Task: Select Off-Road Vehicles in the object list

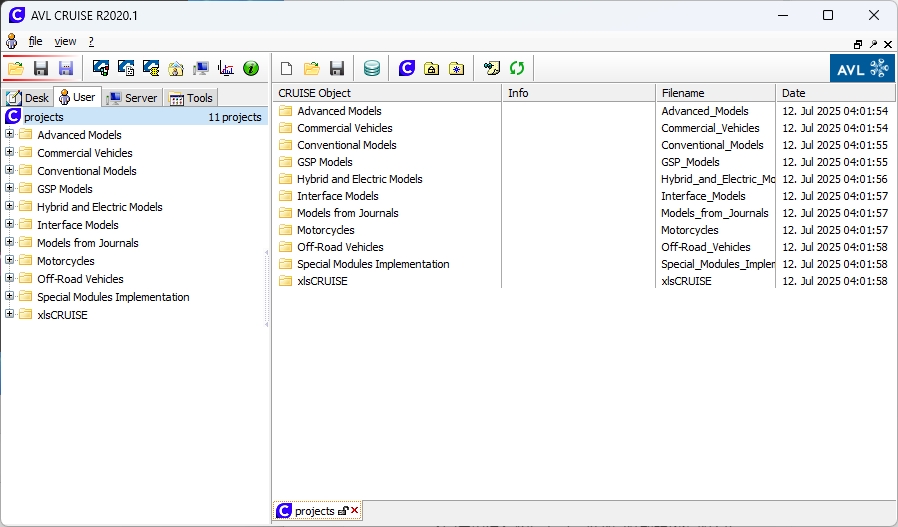Action: (x=340, y=247)
